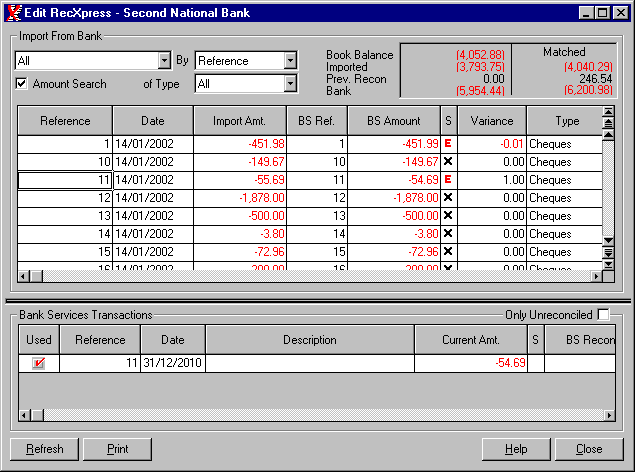Click the Refresh button
Image resolution: width=635 pixels, height=472 pixels.
(x=45, y=449)
